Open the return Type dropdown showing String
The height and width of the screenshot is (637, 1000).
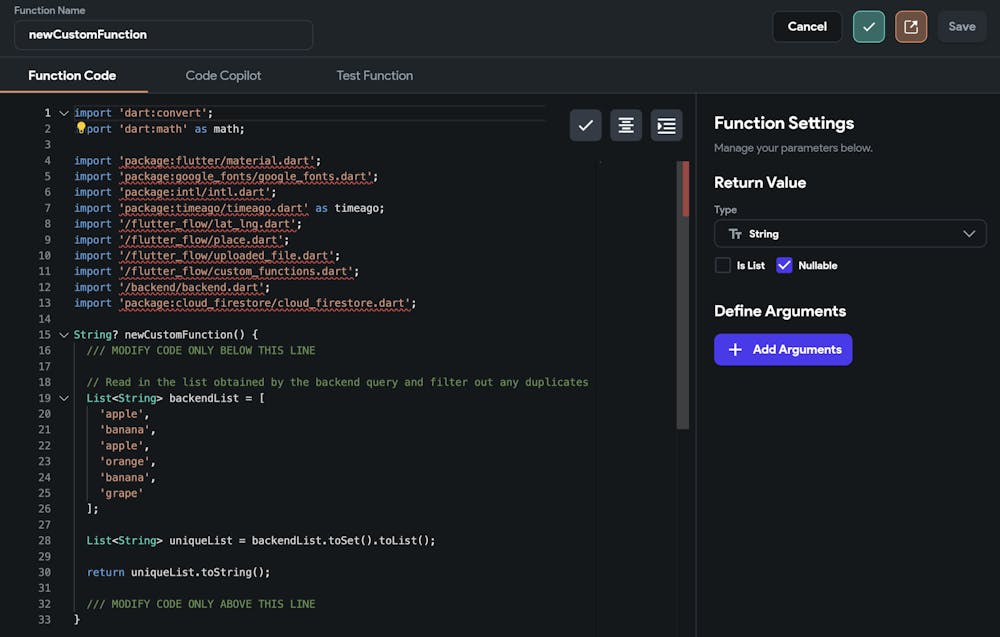pos(850,234)
